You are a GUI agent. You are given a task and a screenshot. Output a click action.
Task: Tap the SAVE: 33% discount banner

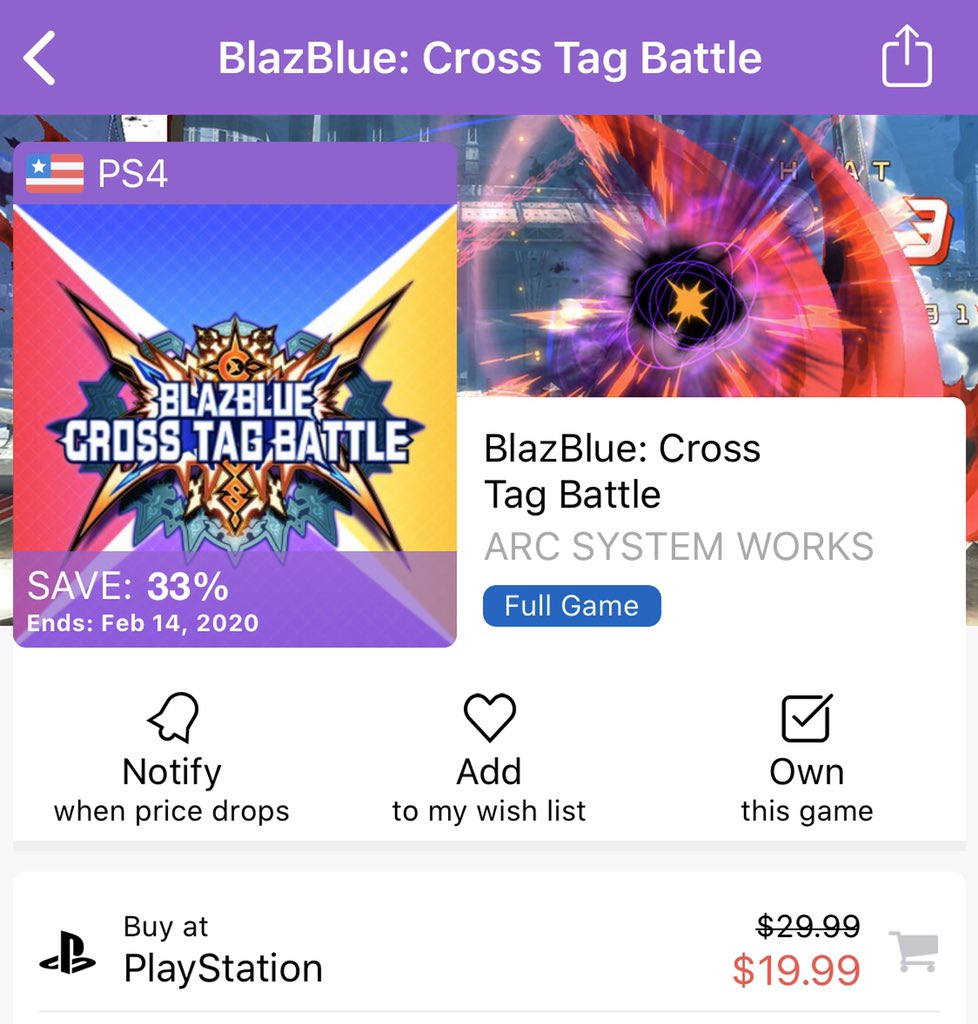click(235, 600)
